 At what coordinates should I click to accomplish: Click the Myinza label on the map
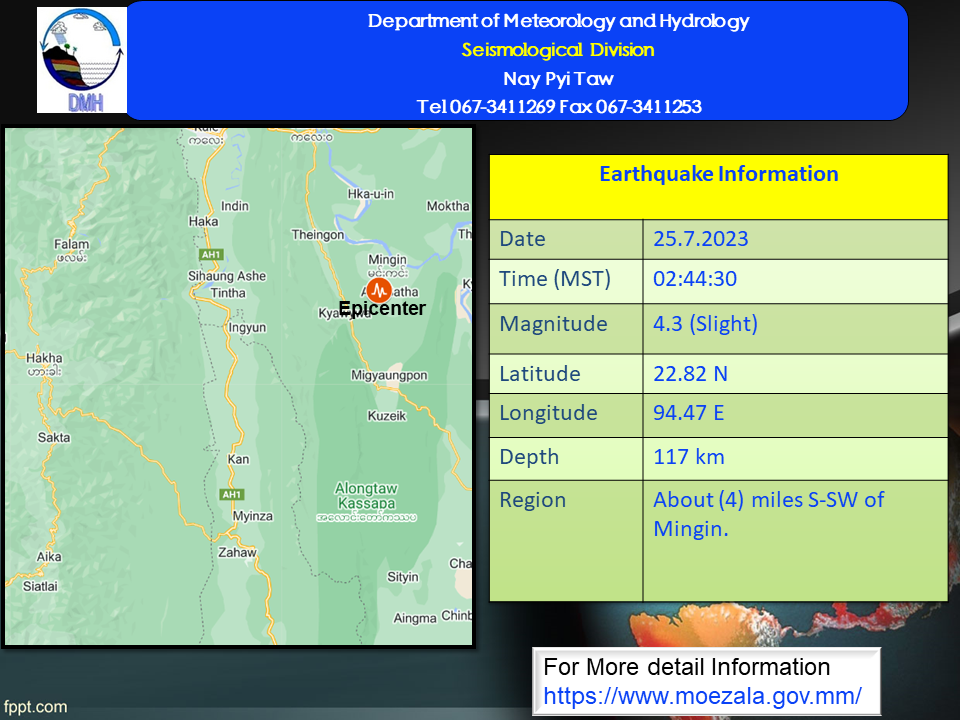pyautogui.click(x=253, y=516)
